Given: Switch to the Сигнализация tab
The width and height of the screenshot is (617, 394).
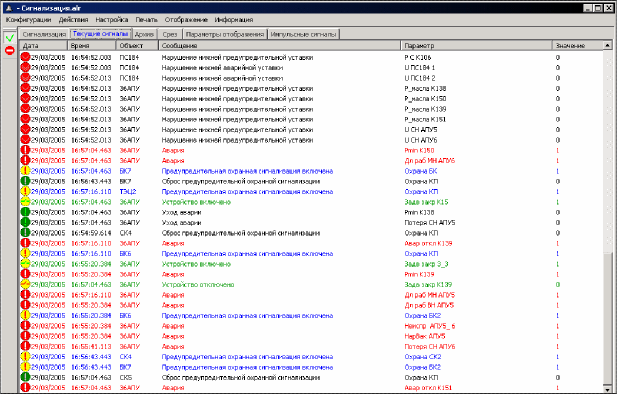Looking at the screenshot, I should tap(44, 34).
